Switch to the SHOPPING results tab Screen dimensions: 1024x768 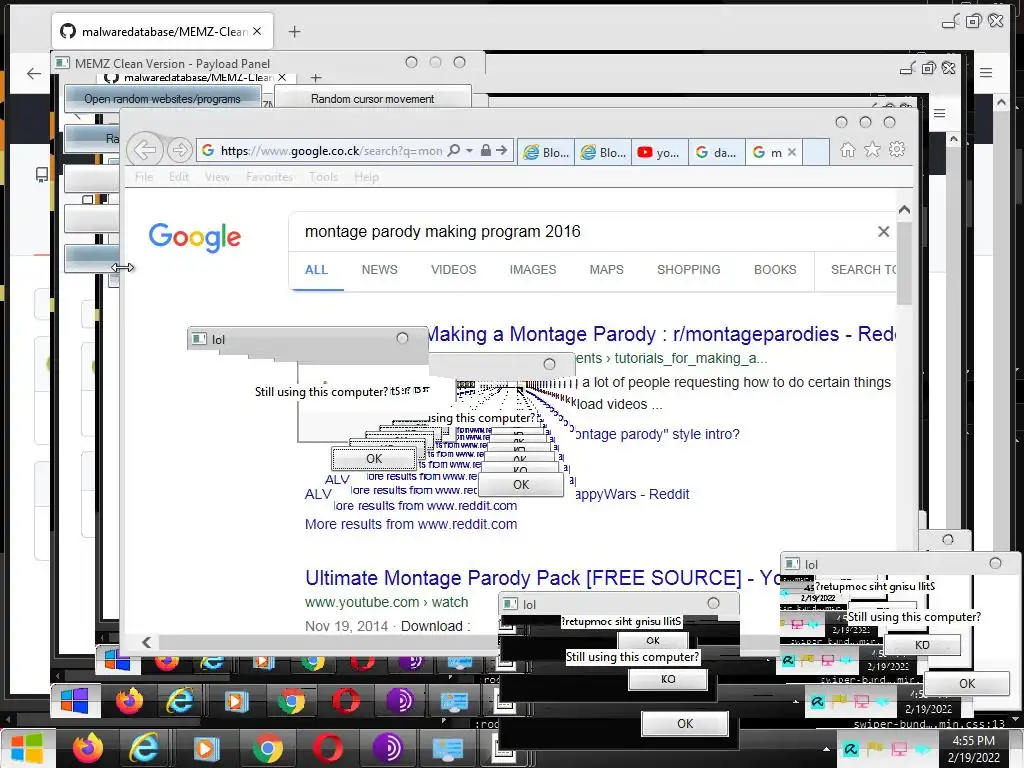click(x=688, y=270)
